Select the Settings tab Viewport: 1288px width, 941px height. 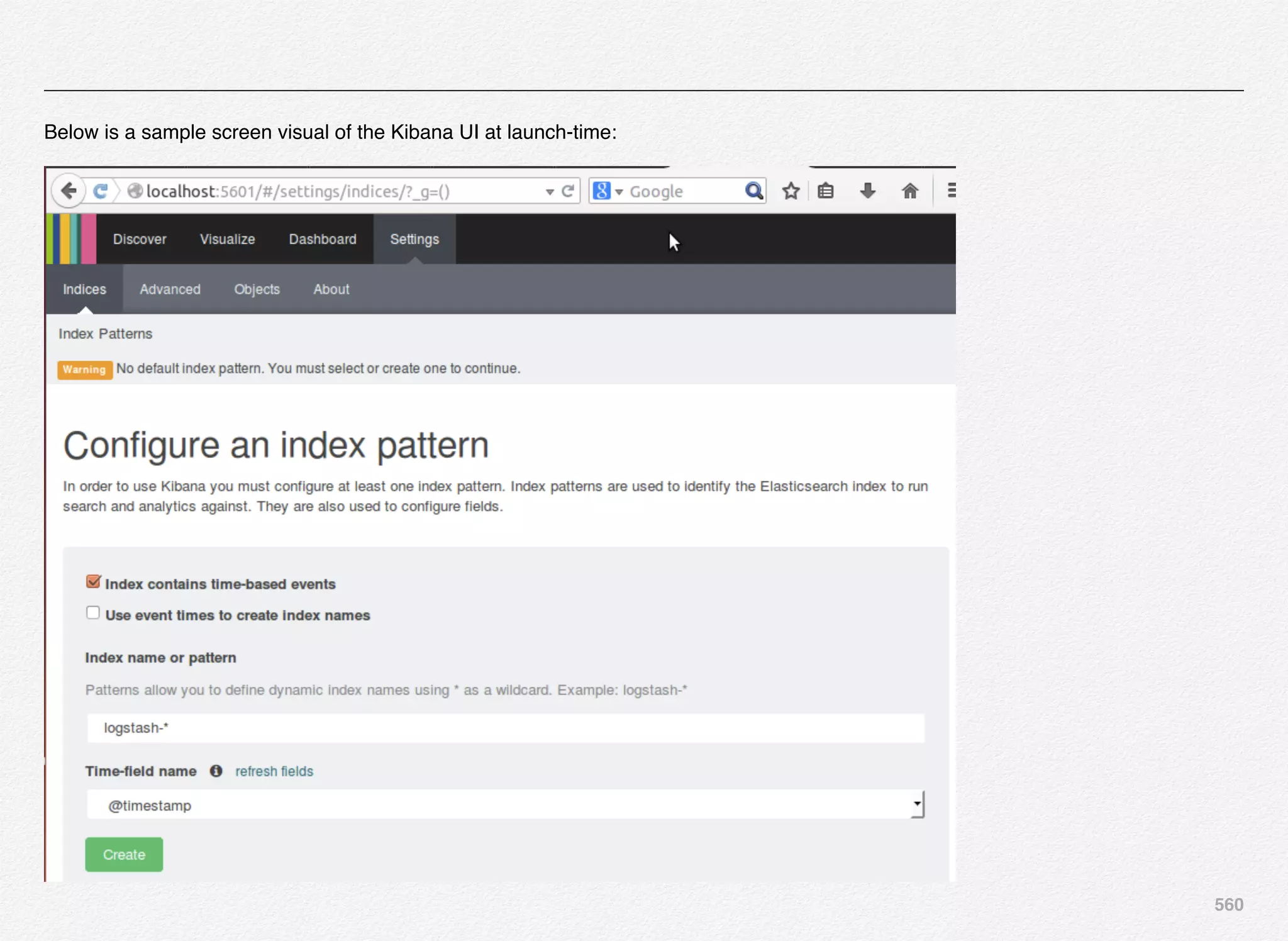(414, 239)
